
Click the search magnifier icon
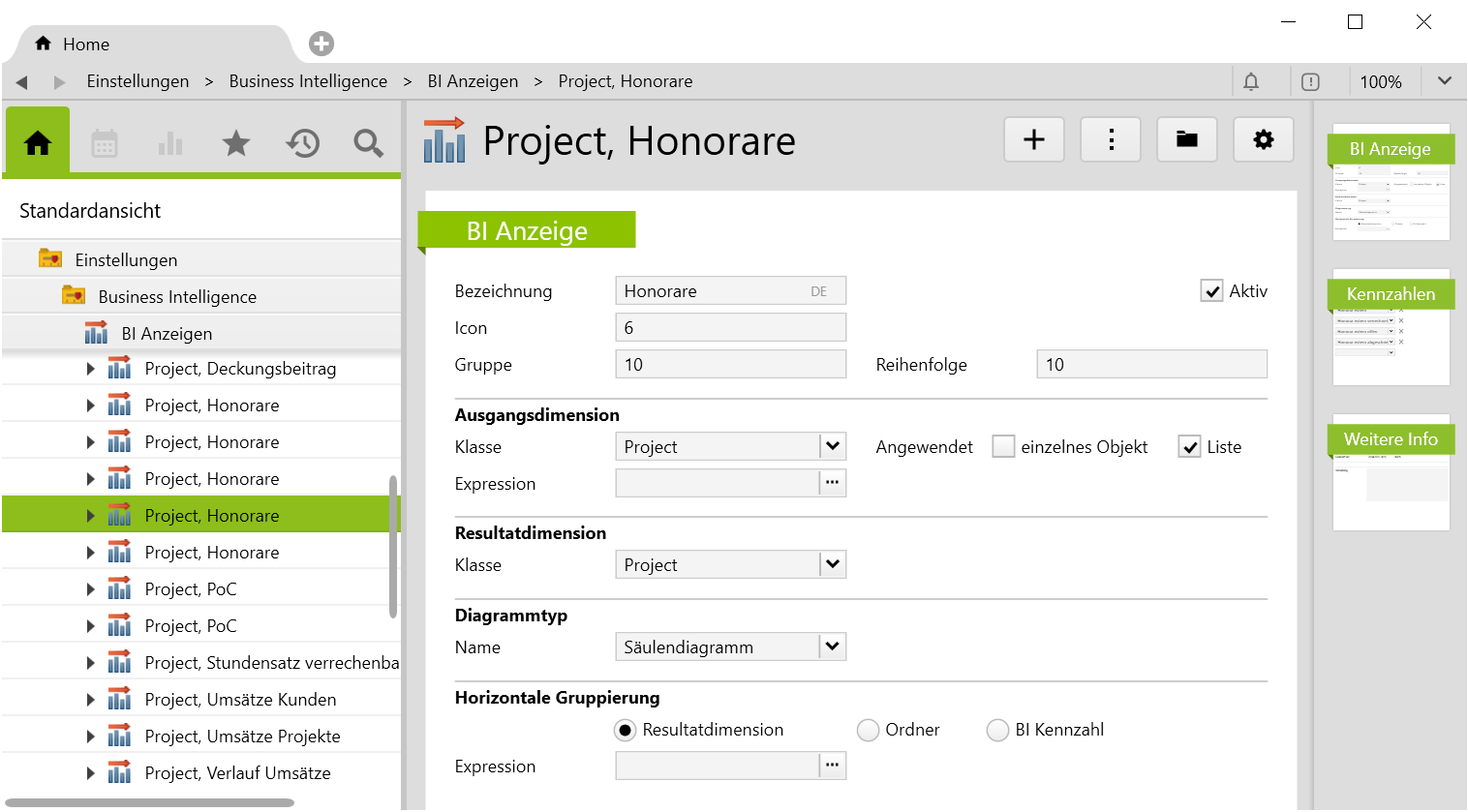coord(368,144)
